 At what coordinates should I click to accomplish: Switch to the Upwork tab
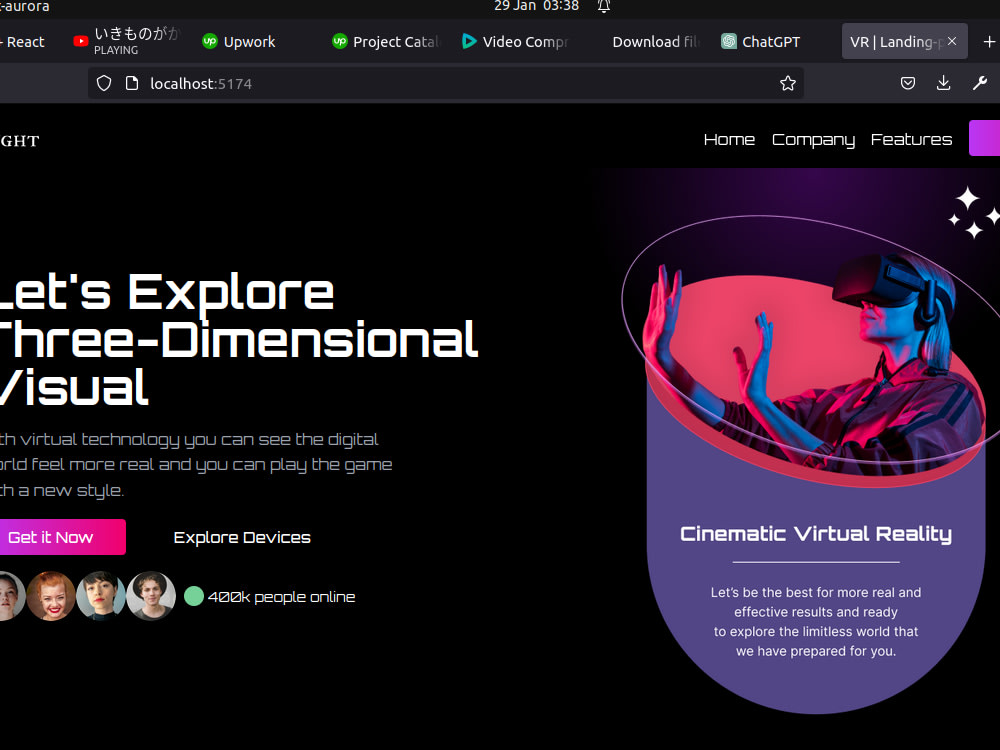coord(249,41)
